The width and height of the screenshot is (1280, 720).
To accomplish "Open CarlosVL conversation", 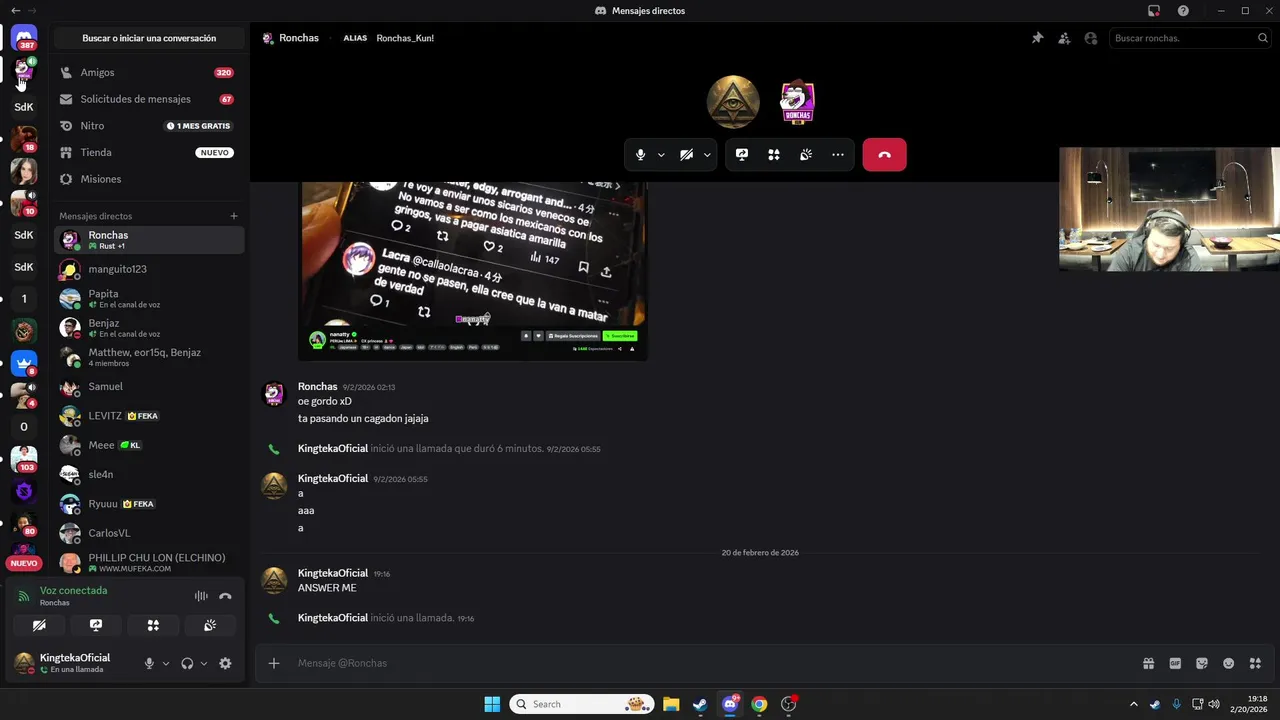I will pos(149,533).
